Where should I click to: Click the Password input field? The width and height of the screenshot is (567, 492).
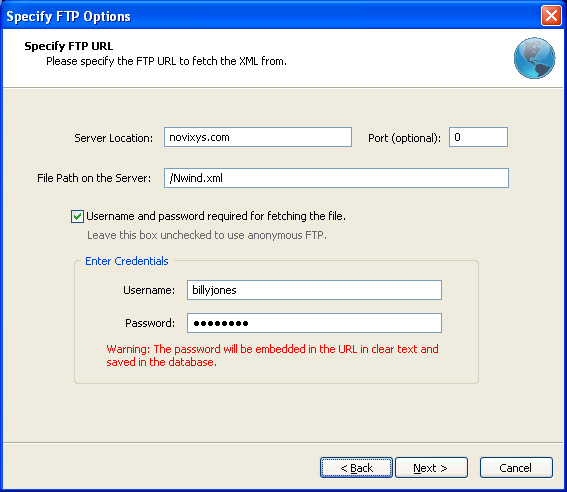(x=314, y=323)
